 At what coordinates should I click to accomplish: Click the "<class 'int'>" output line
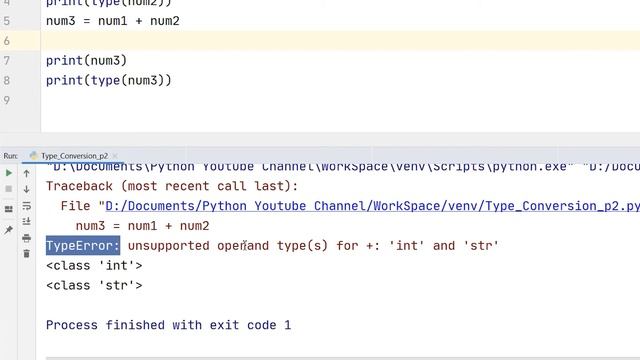tap(94, 265)
